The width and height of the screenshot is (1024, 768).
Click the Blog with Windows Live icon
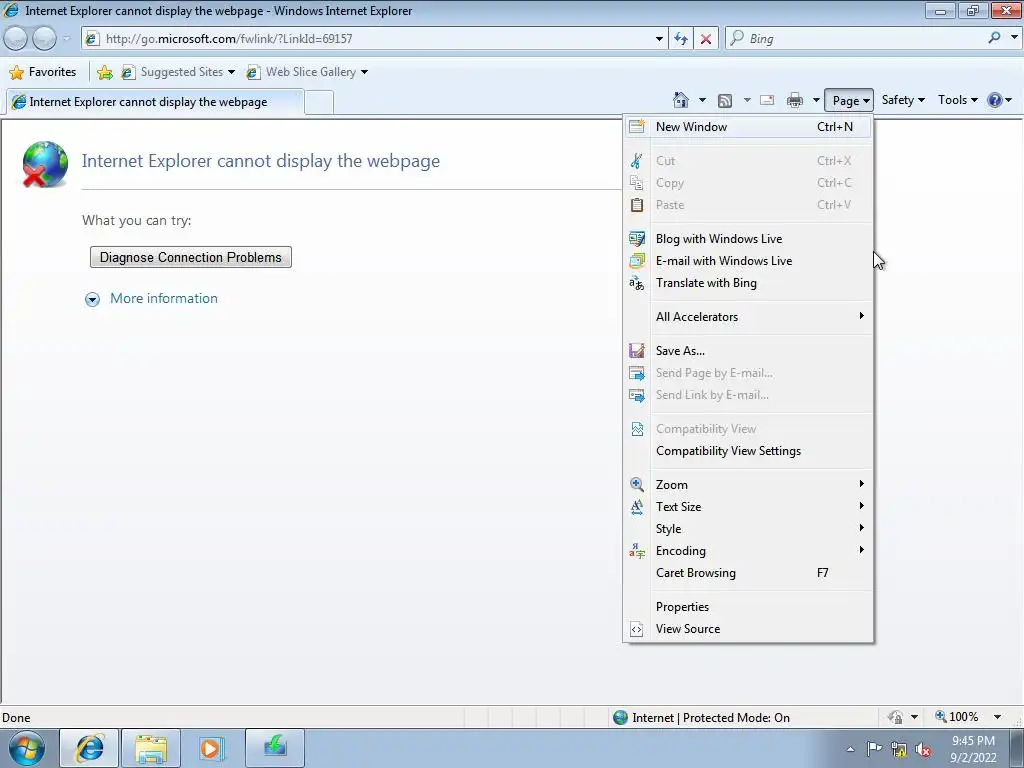[637, 239]
